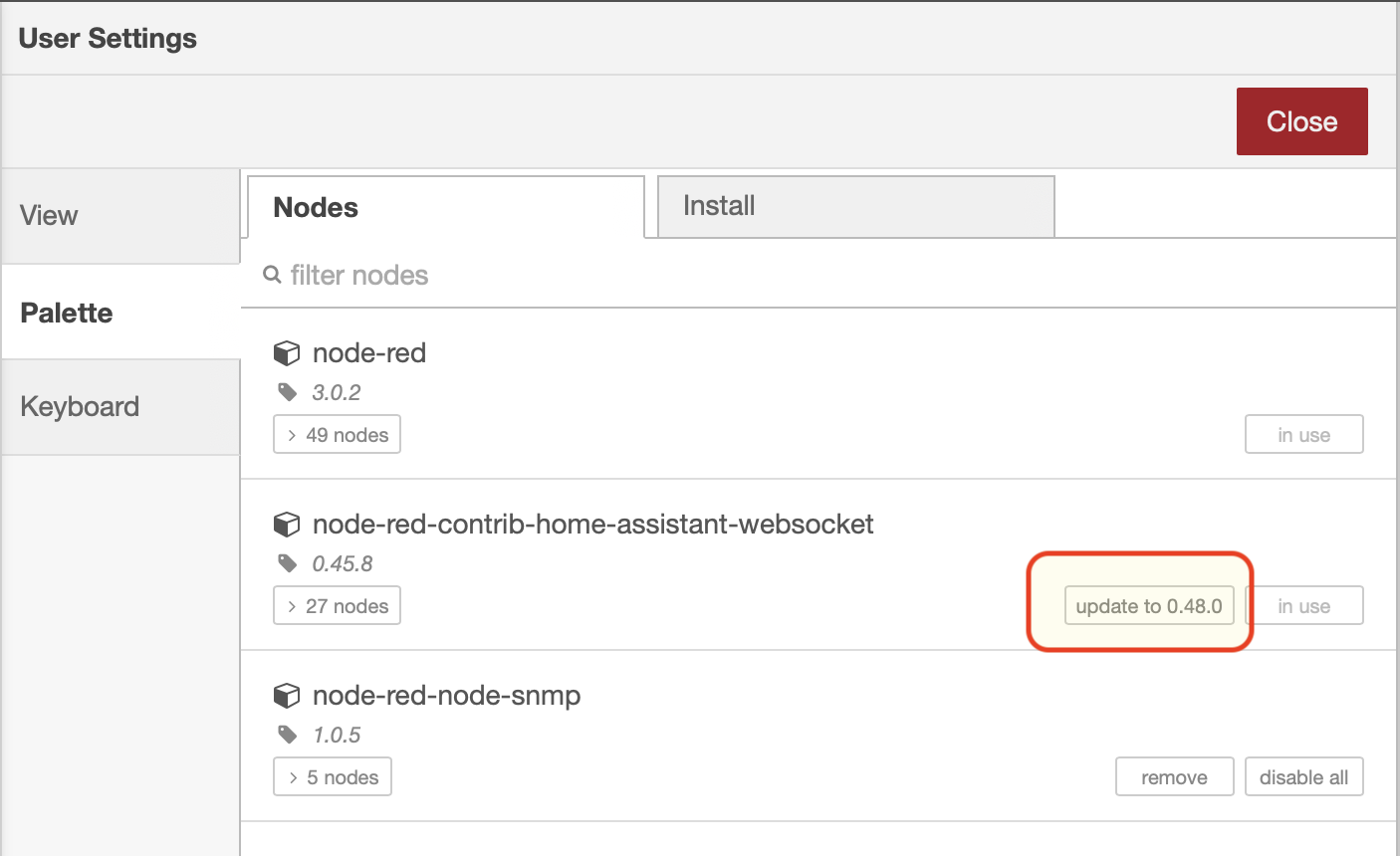Click the version 0.45.8 label
The width and height of the screenshot is (1400, 856).
[x=343, y=563]
